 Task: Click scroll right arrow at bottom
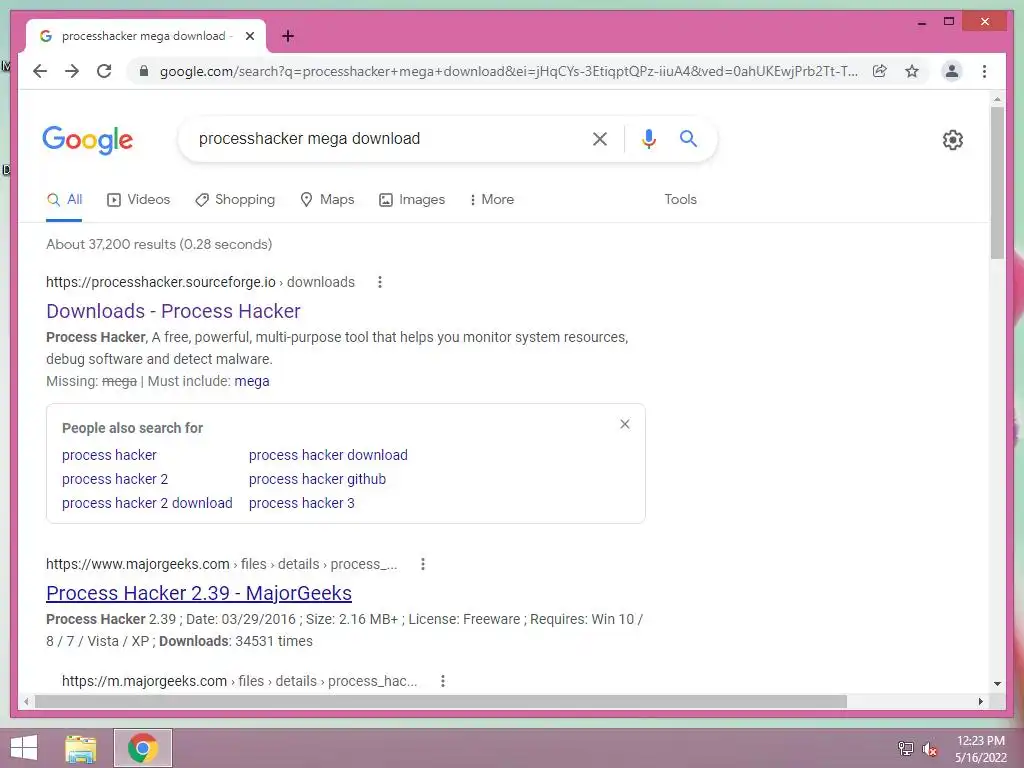point(980,701)
